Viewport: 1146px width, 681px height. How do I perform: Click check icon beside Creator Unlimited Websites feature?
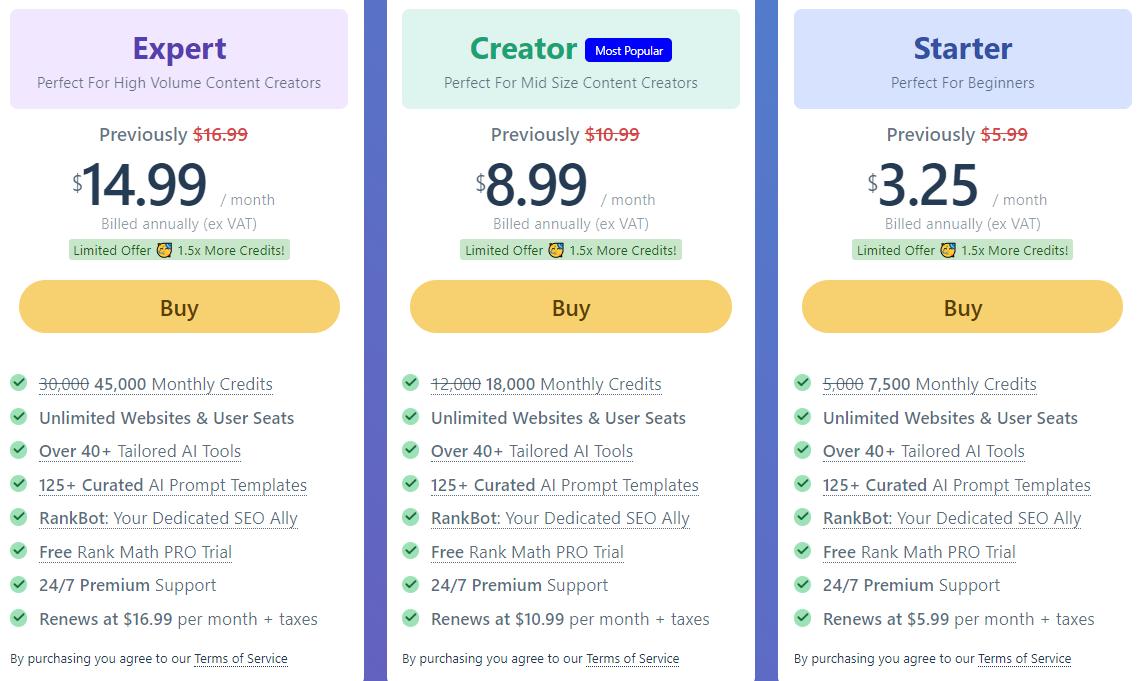pos(411,417)
